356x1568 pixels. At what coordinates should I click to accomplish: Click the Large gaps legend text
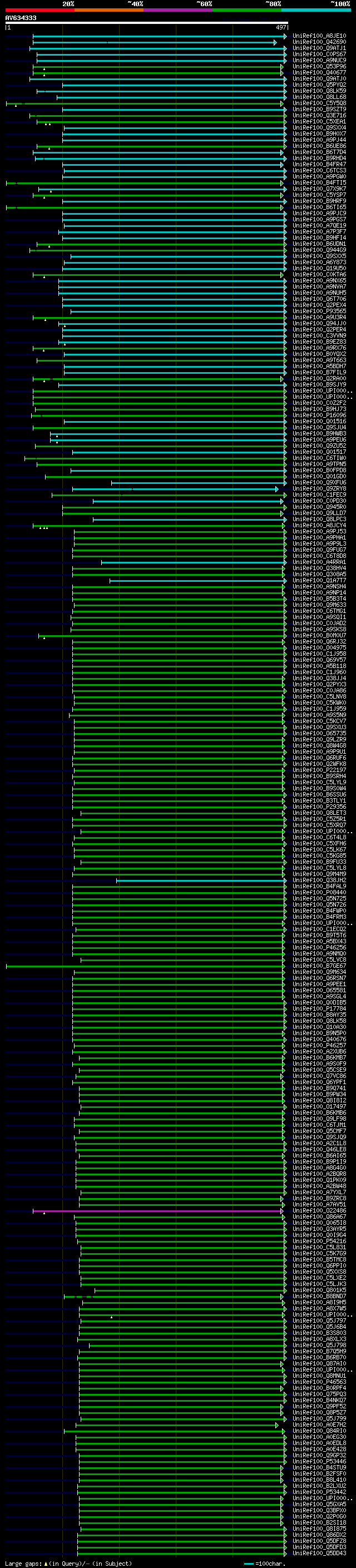click(x=24, y=1563)
